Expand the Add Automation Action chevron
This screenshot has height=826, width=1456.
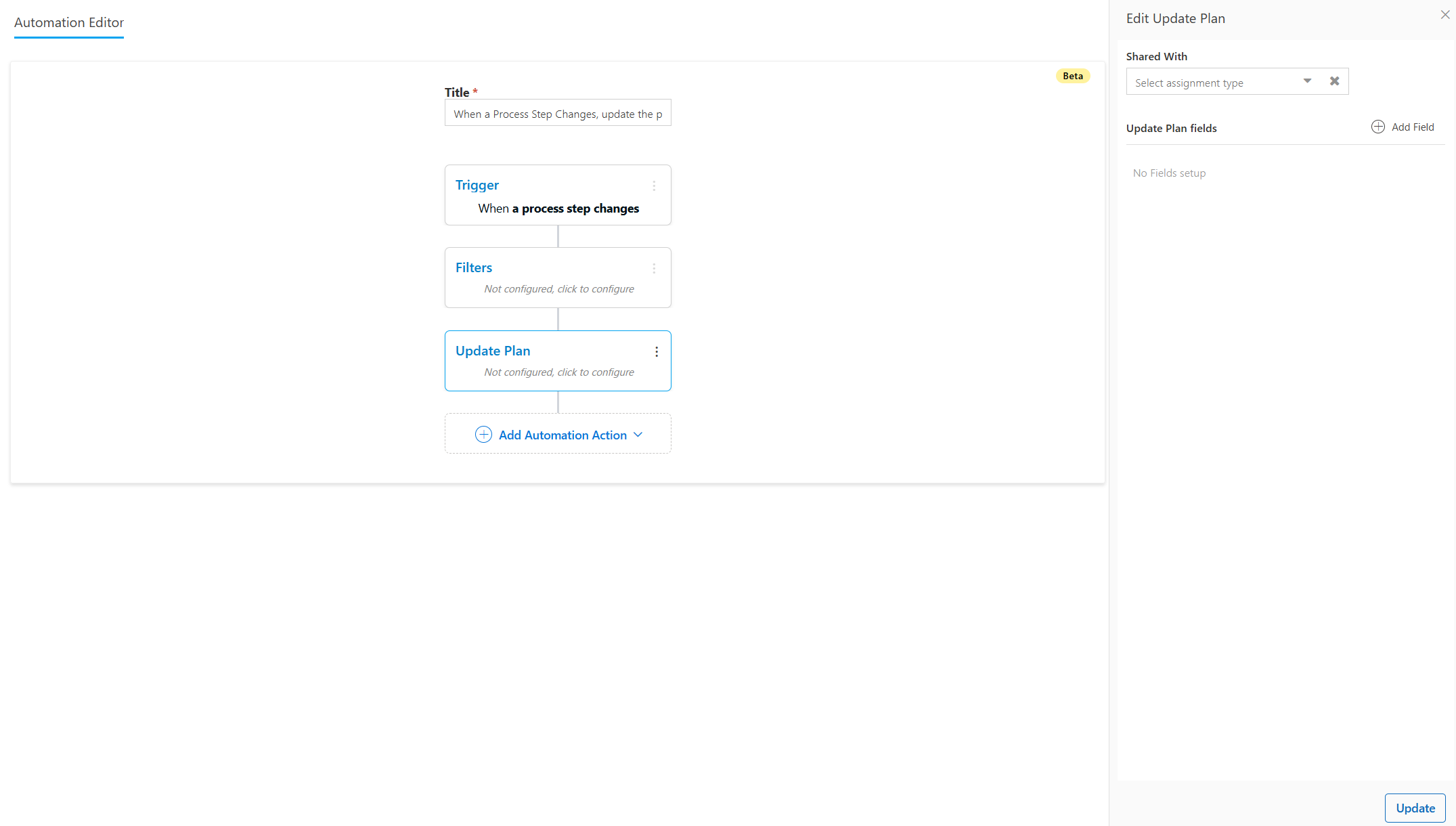click(638, 435)
